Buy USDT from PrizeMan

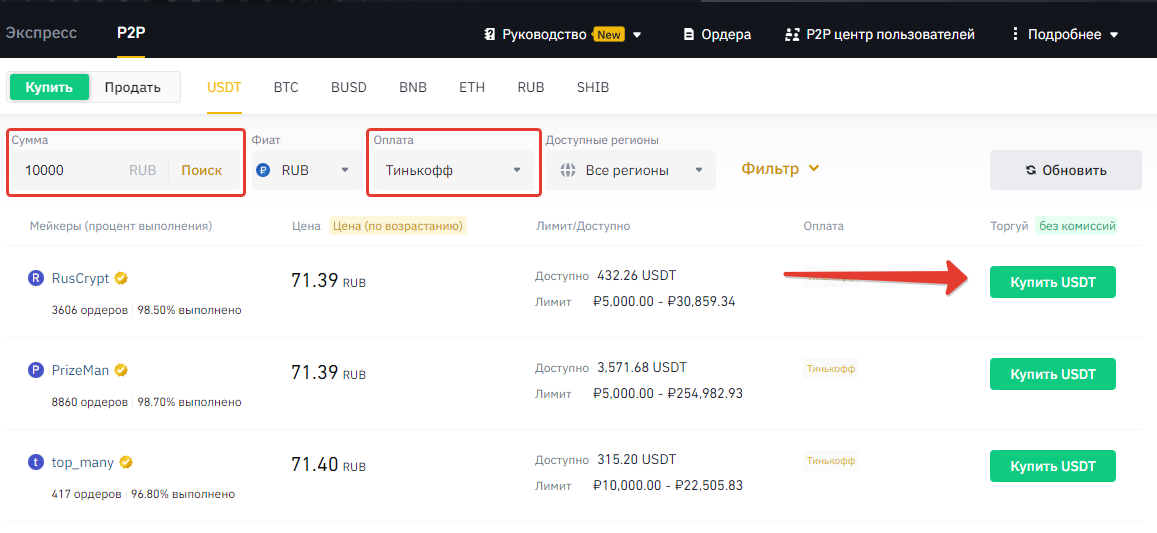pyautogui.click(x=1052, y=374)
